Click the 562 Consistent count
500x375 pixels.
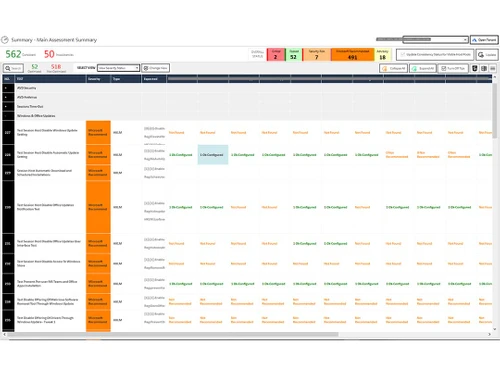pyautogui.click(x=20, y=54)
